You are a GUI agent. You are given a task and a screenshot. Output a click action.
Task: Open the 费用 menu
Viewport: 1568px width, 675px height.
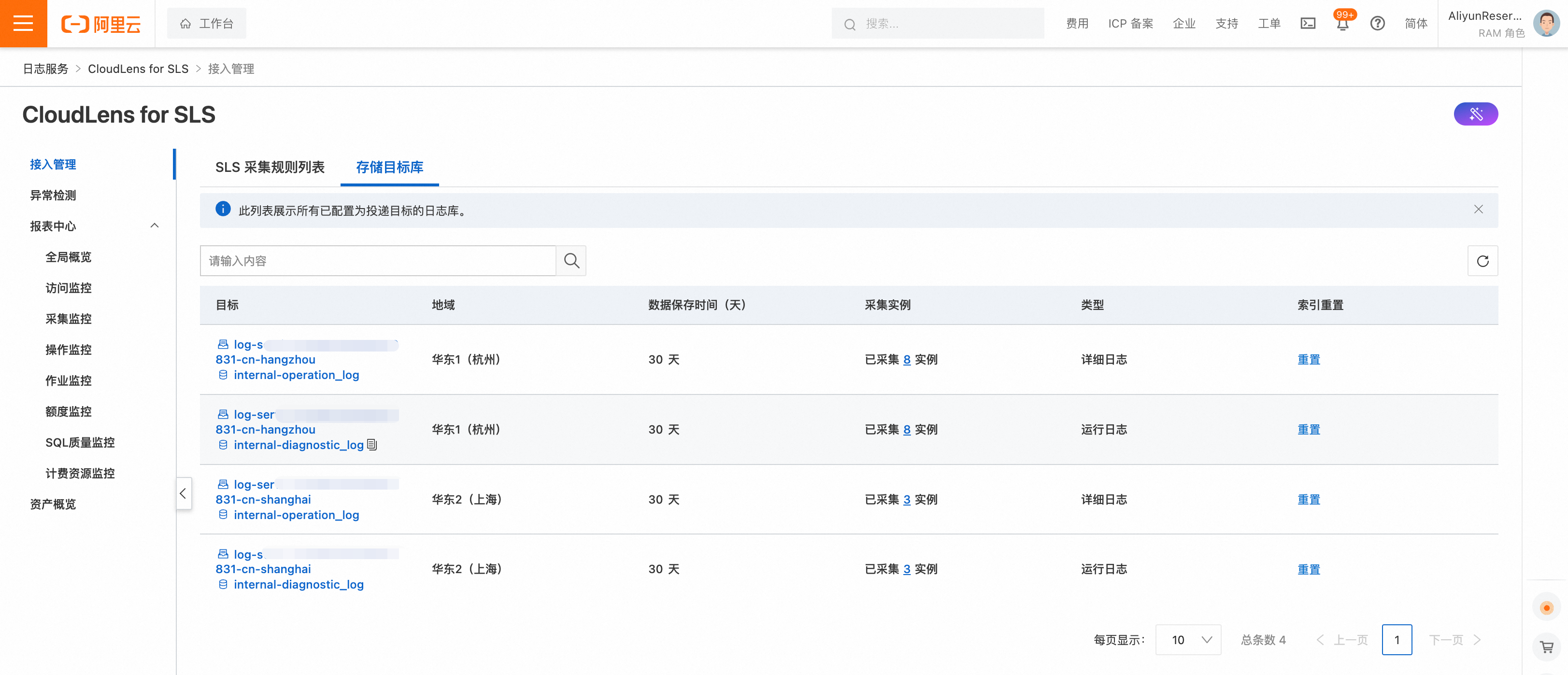1077,24
